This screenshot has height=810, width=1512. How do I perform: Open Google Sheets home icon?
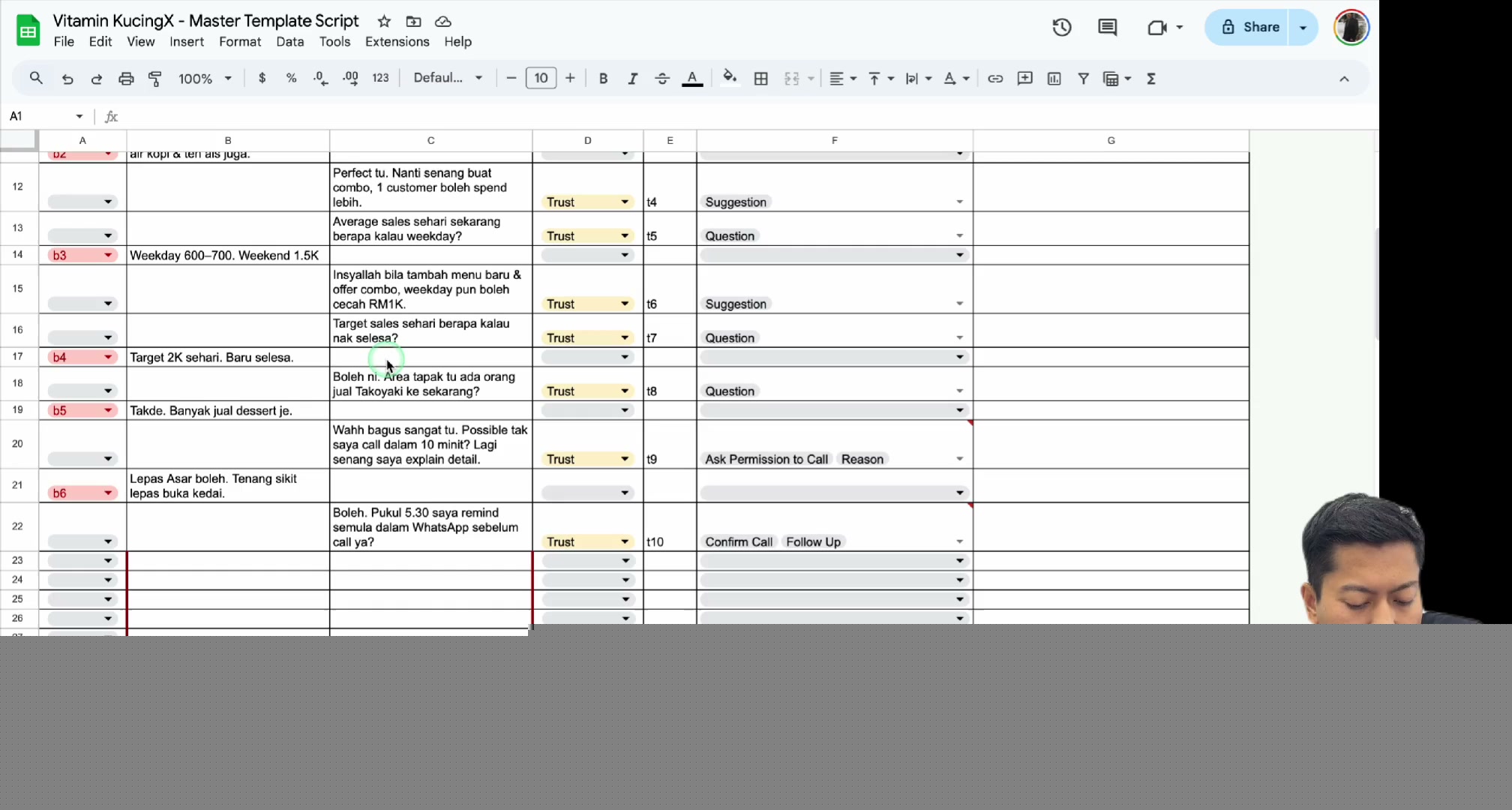tap(28, 31)
